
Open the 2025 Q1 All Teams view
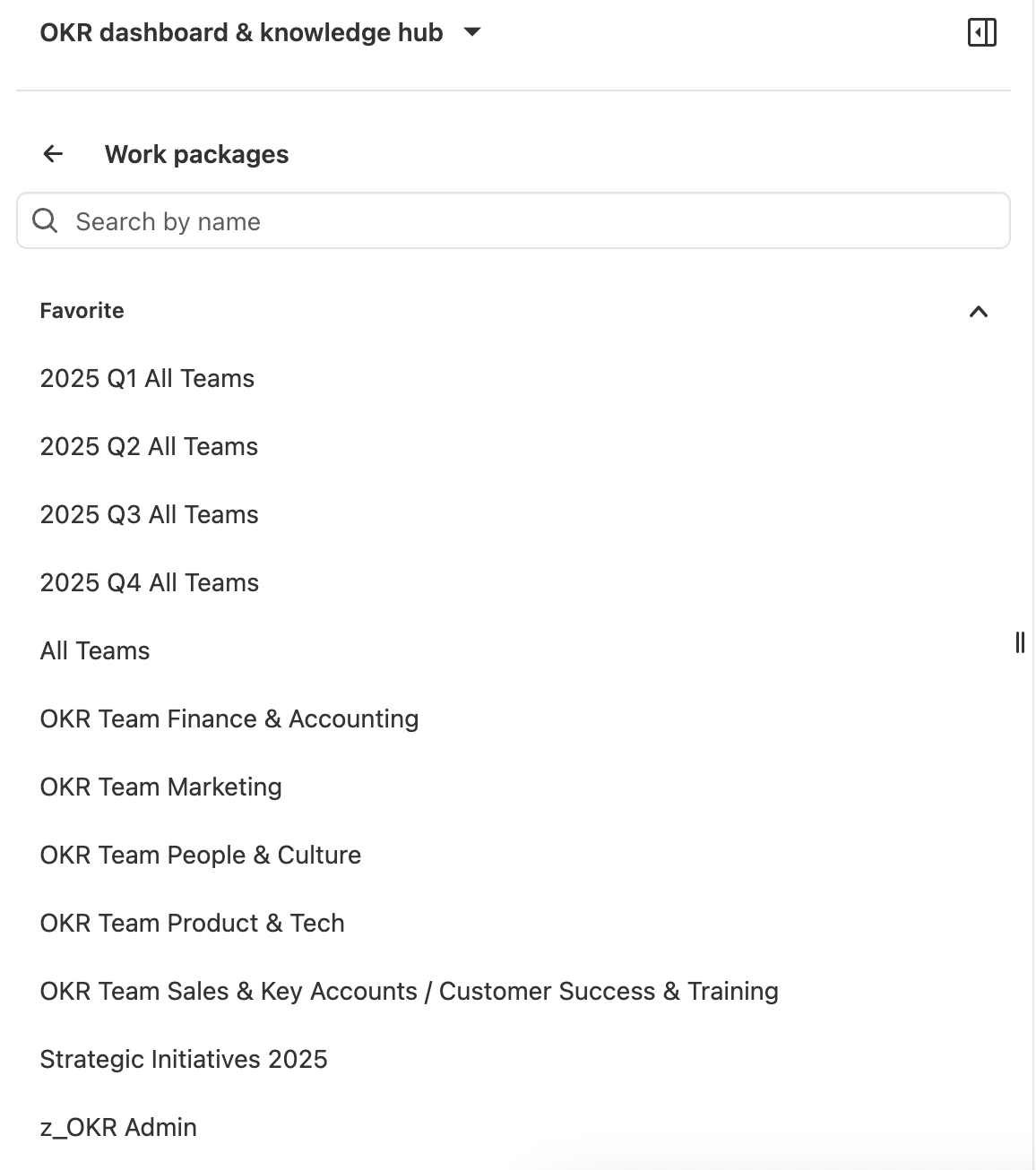(x=146, y=378)
